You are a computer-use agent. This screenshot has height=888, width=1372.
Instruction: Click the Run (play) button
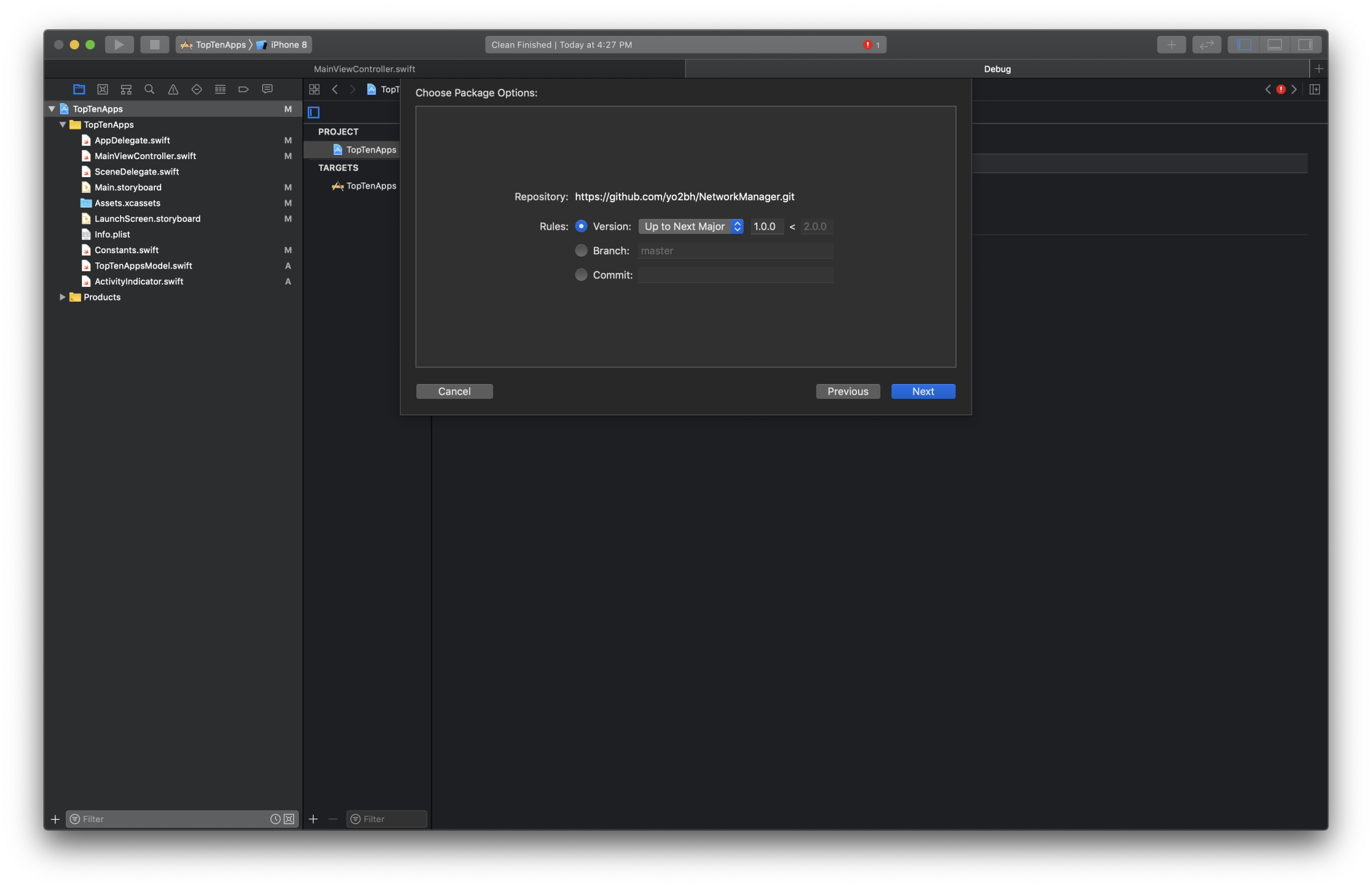(119, 44)
